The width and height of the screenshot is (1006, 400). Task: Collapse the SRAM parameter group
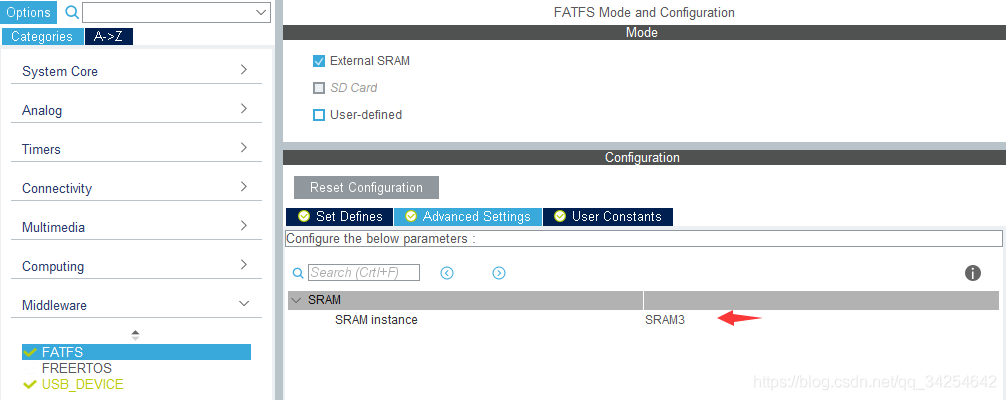tap(296, 300)
